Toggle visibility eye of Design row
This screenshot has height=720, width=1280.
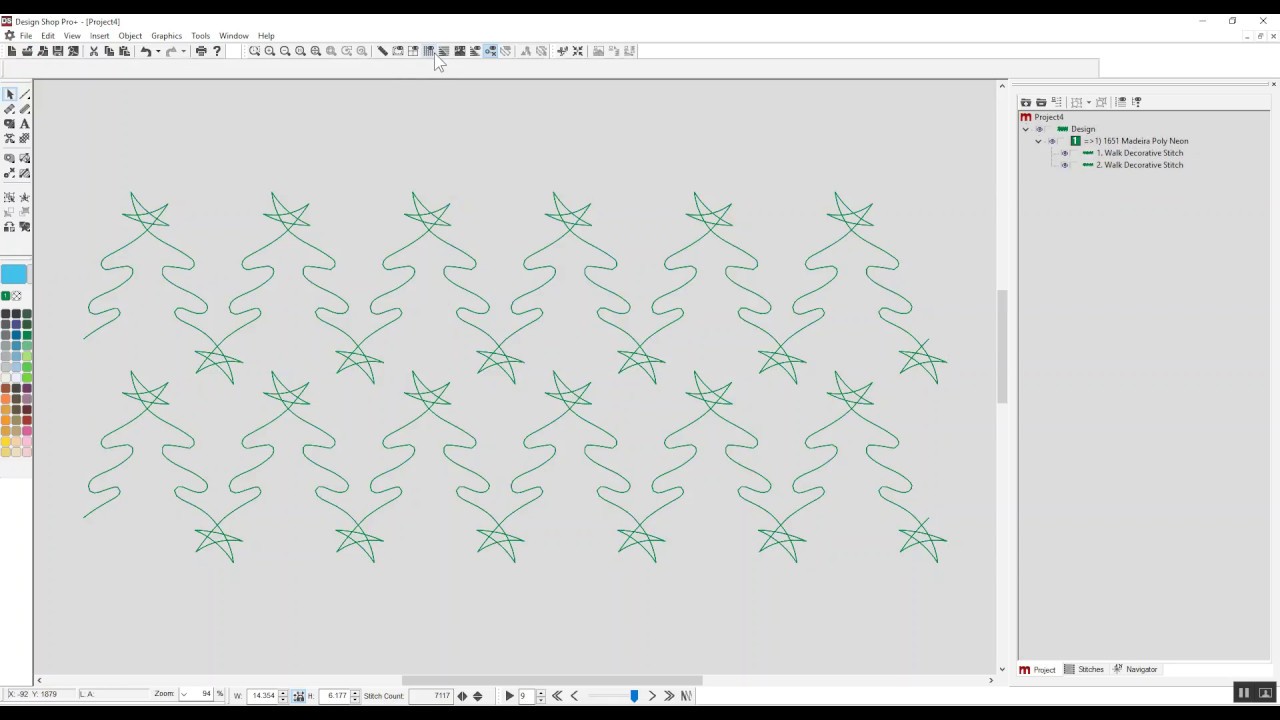(x=1039, y=129)
